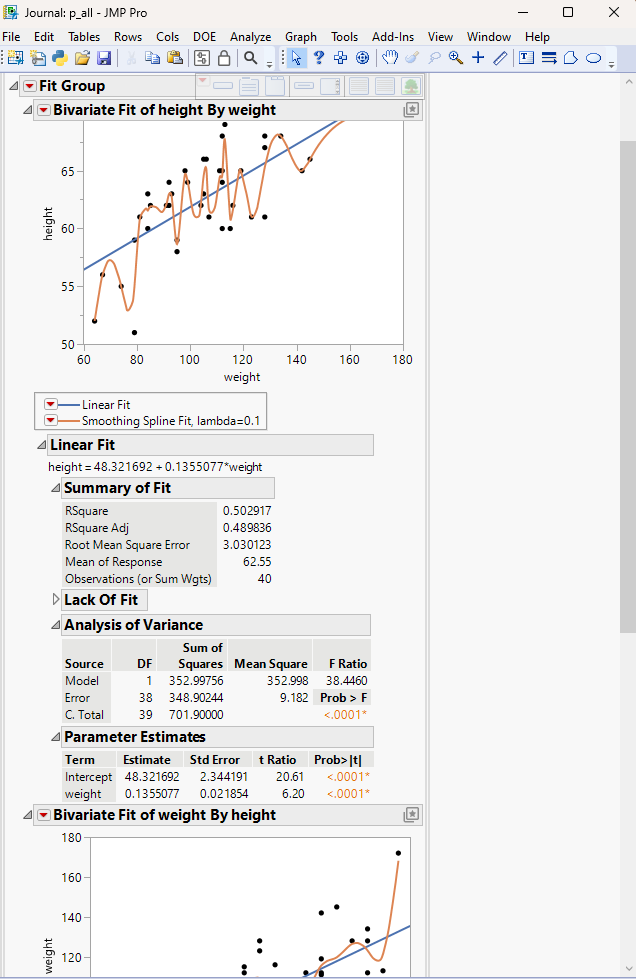Viewport: 636px width, 979px height.
Task: Collapse the Linear Fit section
Action: tap(41, 445)
